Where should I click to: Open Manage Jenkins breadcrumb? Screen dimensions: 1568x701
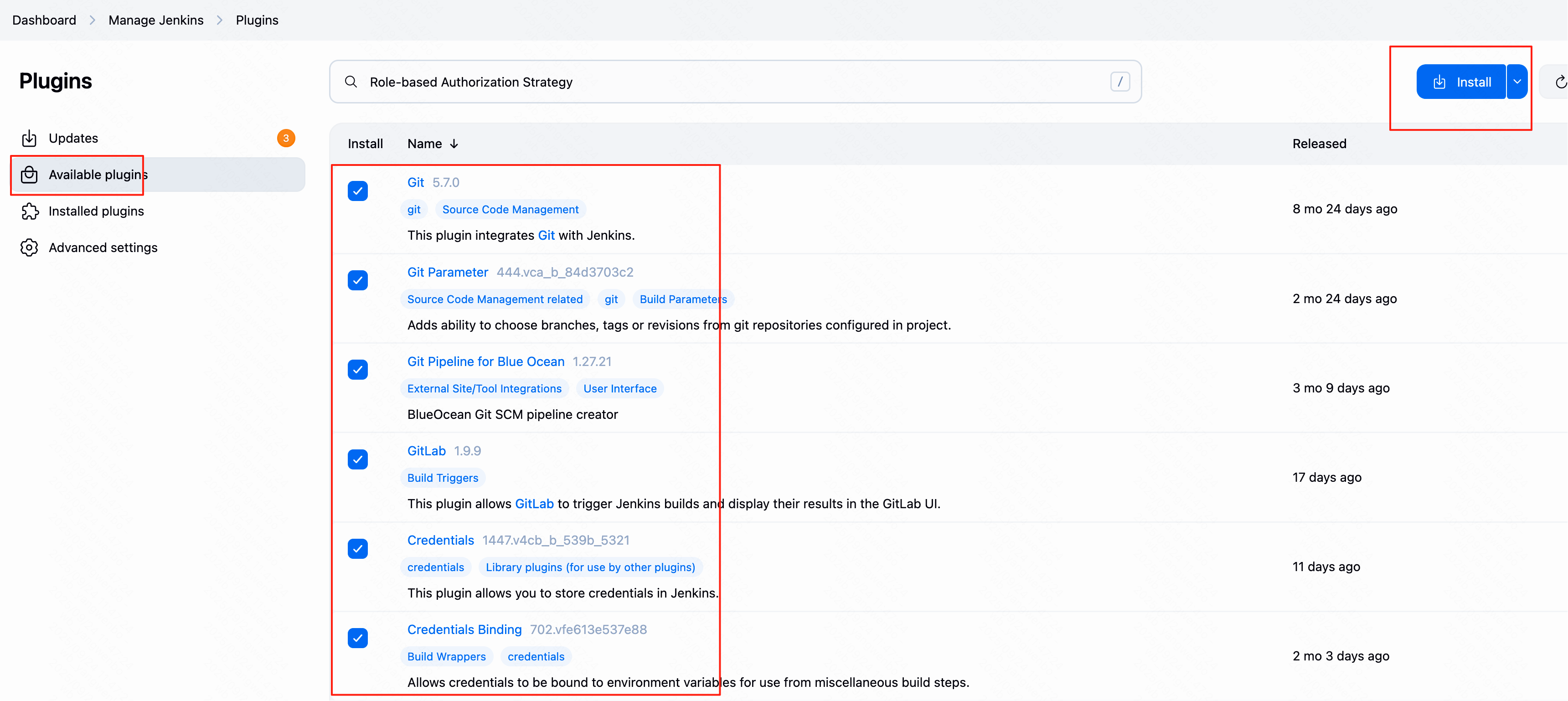point(156,20)
